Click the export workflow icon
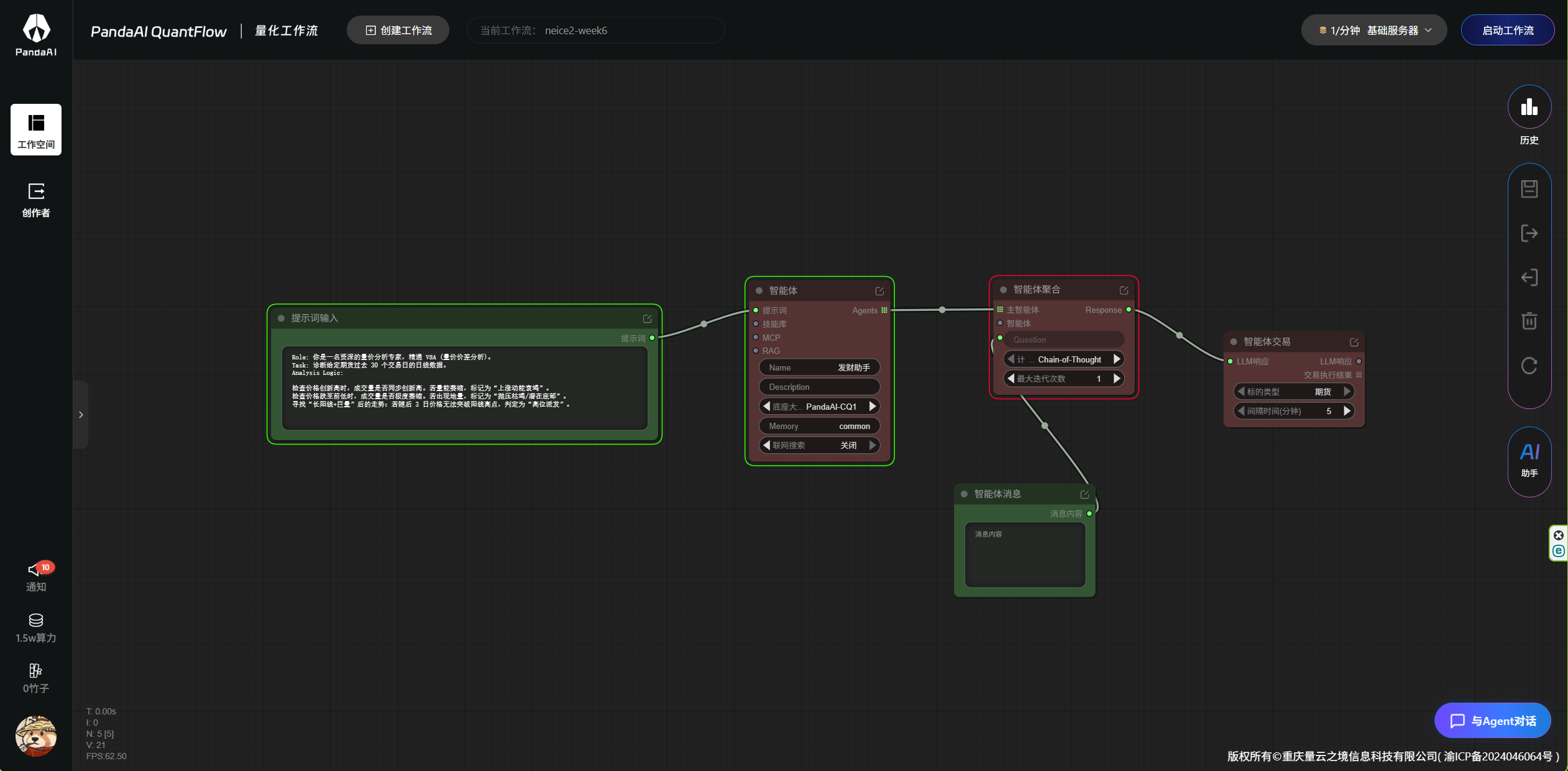This screenshot has width=1568, height=771. (1529, 233)
